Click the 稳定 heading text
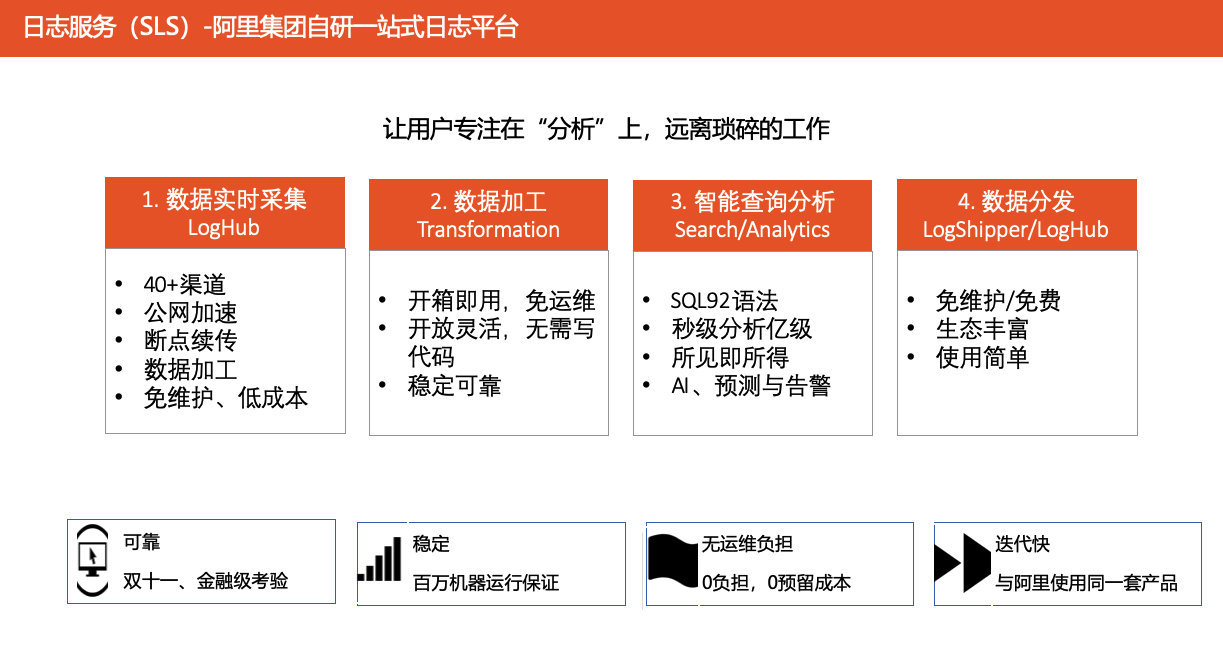 431,544
